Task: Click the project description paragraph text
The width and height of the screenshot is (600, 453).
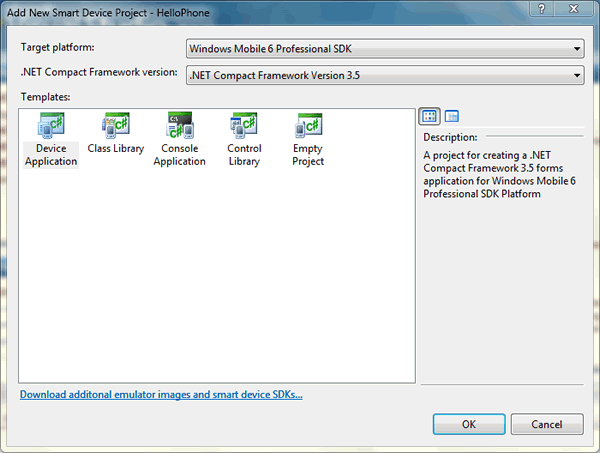Action: coord(499,174)
